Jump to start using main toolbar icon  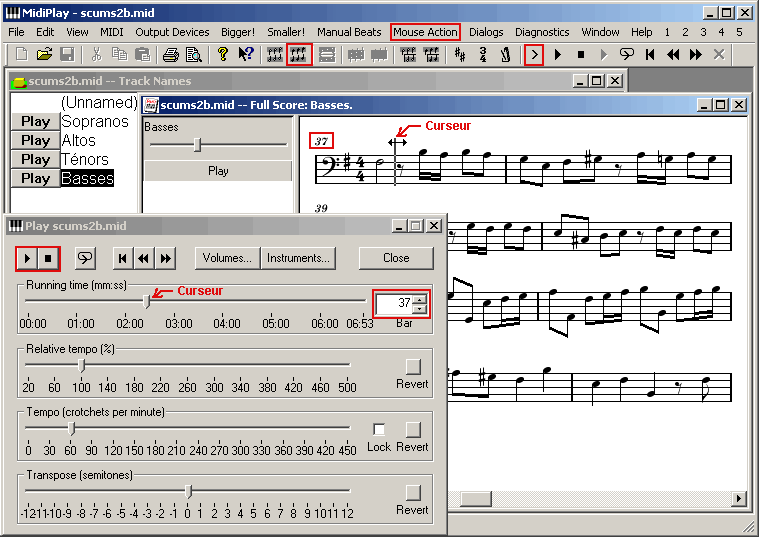[650, 54]
